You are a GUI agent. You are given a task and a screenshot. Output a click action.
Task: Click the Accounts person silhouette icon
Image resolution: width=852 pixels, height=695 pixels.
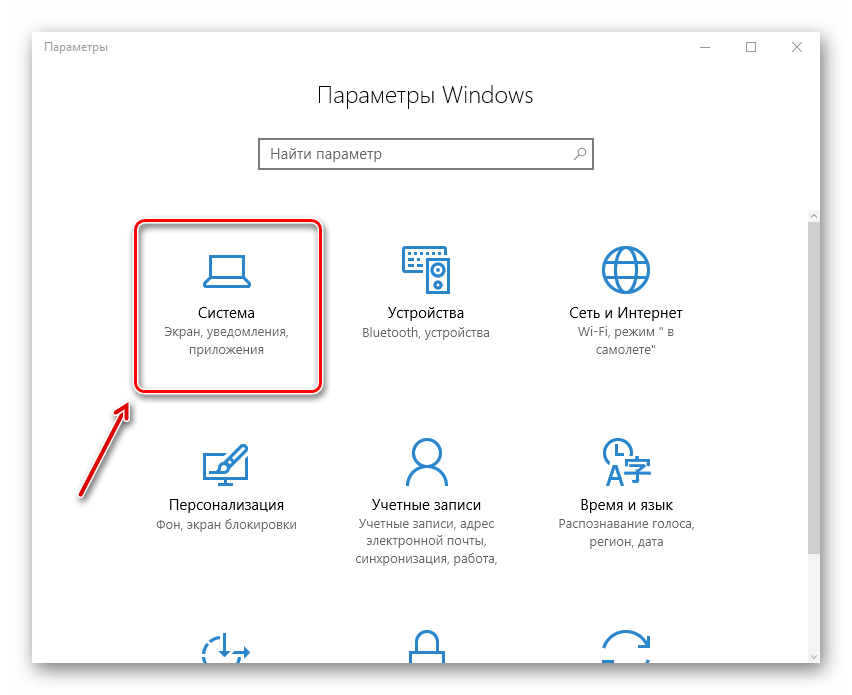click(x=425, y=461)
